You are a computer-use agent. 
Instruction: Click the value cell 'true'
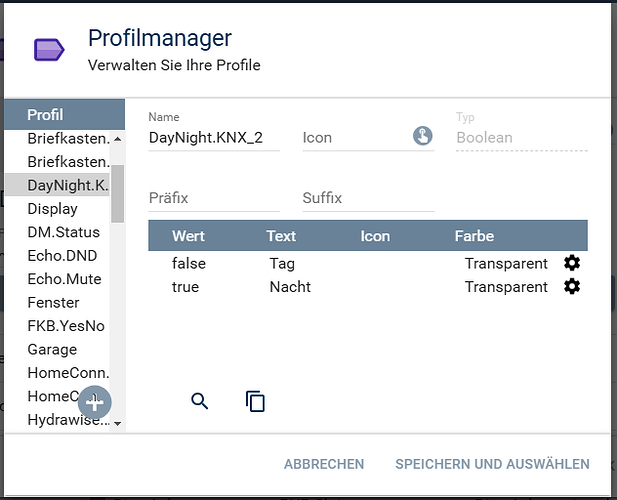pos(185,287)
